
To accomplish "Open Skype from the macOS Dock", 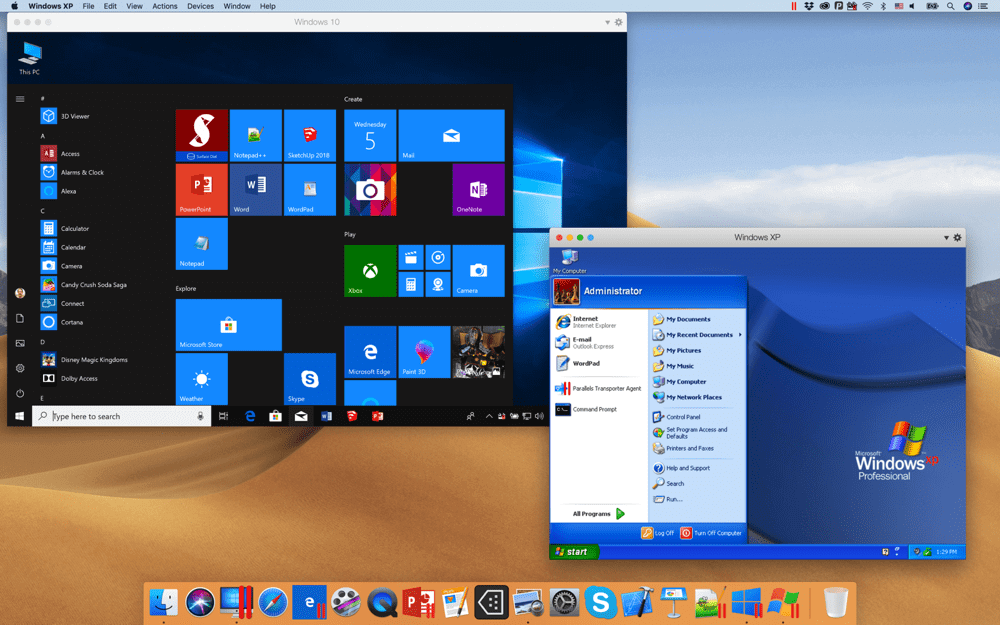I will (x=600, y=602).
